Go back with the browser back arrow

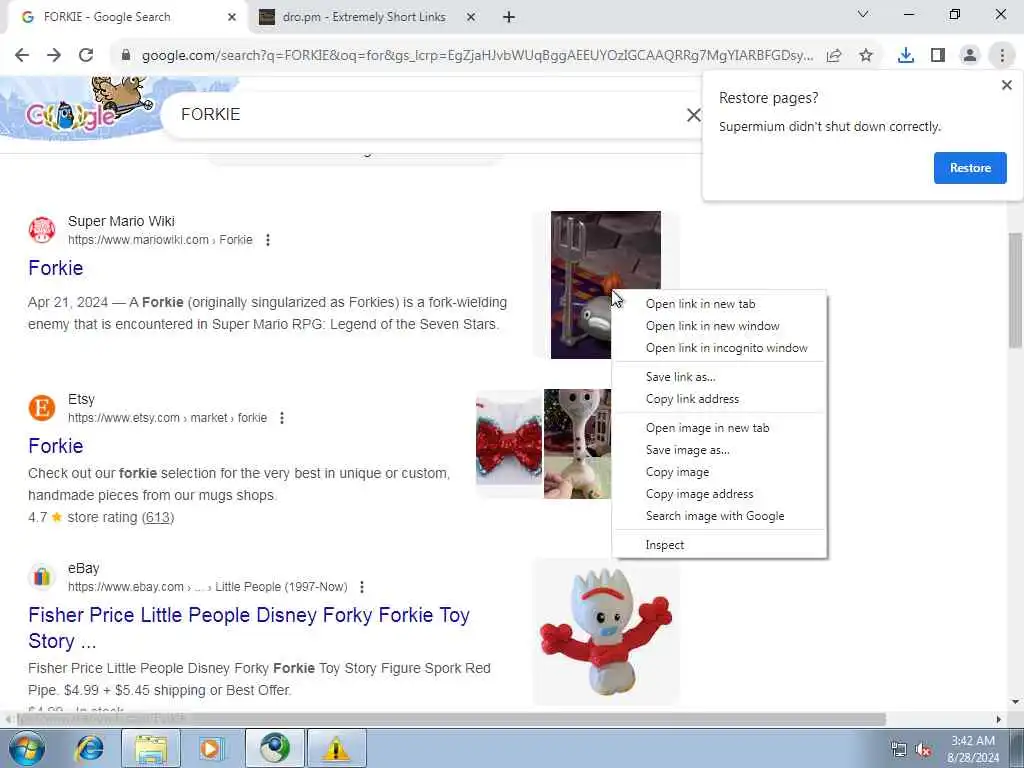coord(22,56)
